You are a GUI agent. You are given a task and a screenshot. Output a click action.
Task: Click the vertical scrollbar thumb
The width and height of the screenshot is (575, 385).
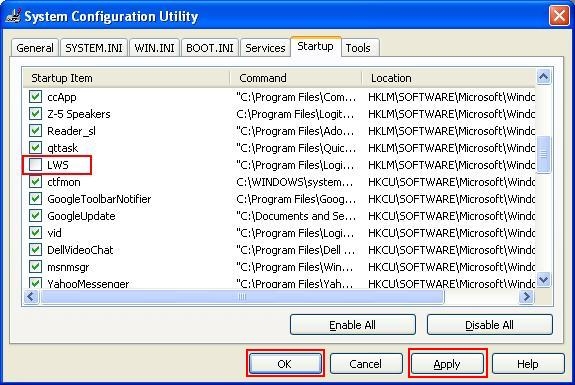tap(543, 154)
